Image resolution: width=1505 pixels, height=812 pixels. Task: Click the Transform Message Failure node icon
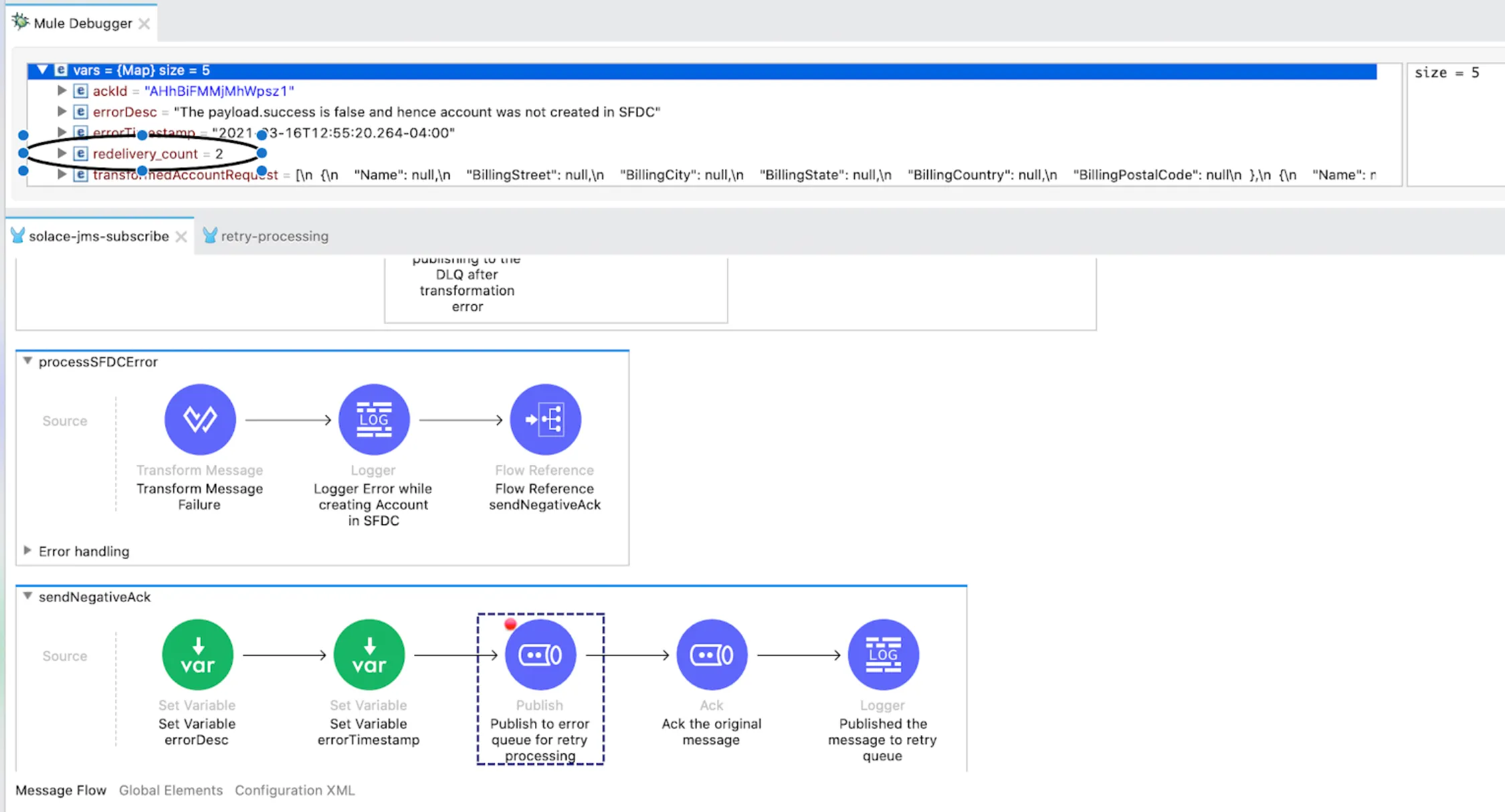click(x=200, y=419)
